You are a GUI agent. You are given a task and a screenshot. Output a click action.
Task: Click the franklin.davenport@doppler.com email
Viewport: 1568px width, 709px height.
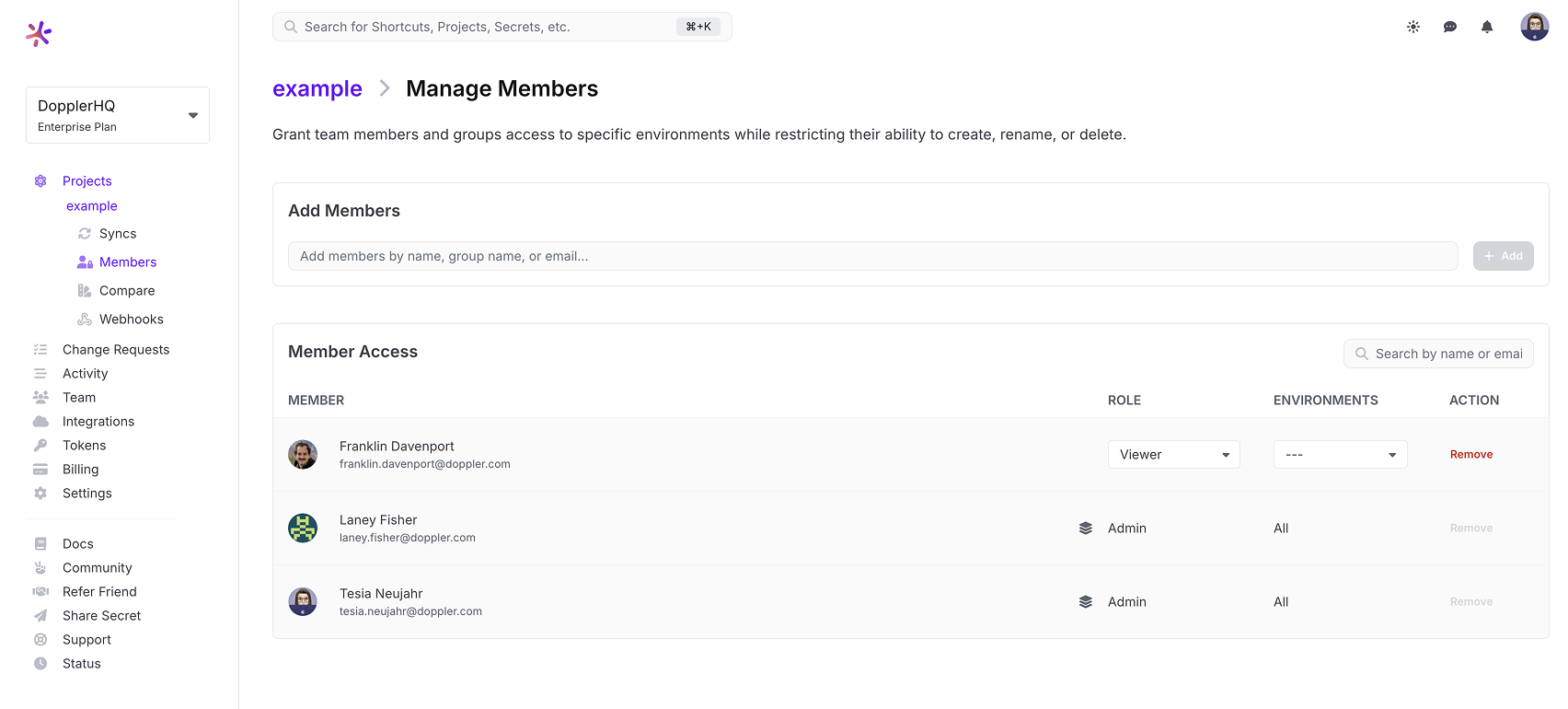(x=425, y=464)
